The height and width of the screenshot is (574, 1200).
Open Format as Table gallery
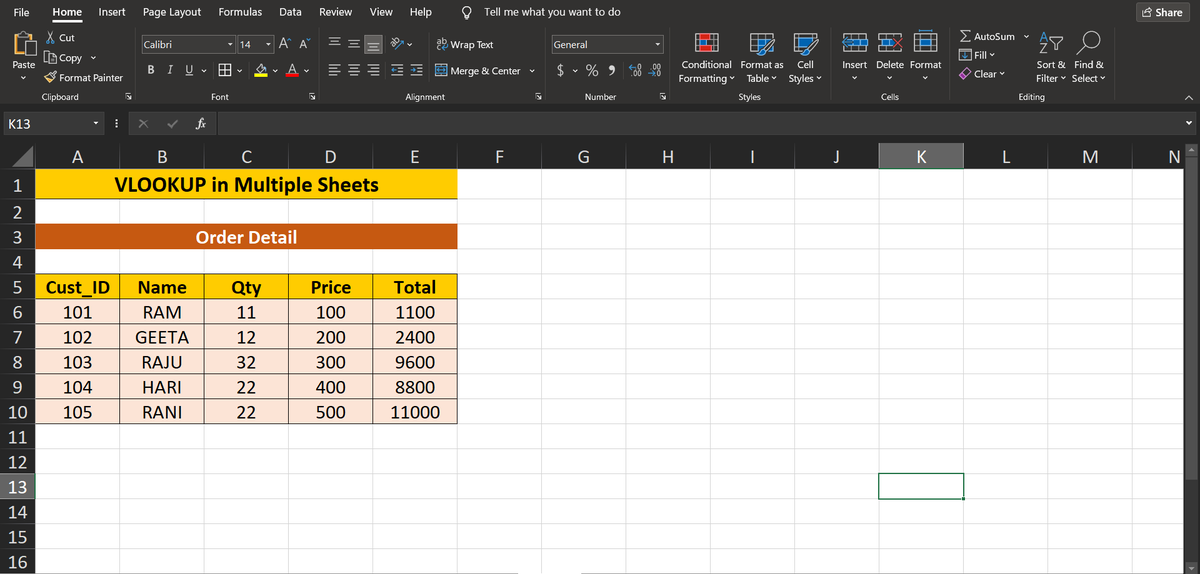[764, 58]
